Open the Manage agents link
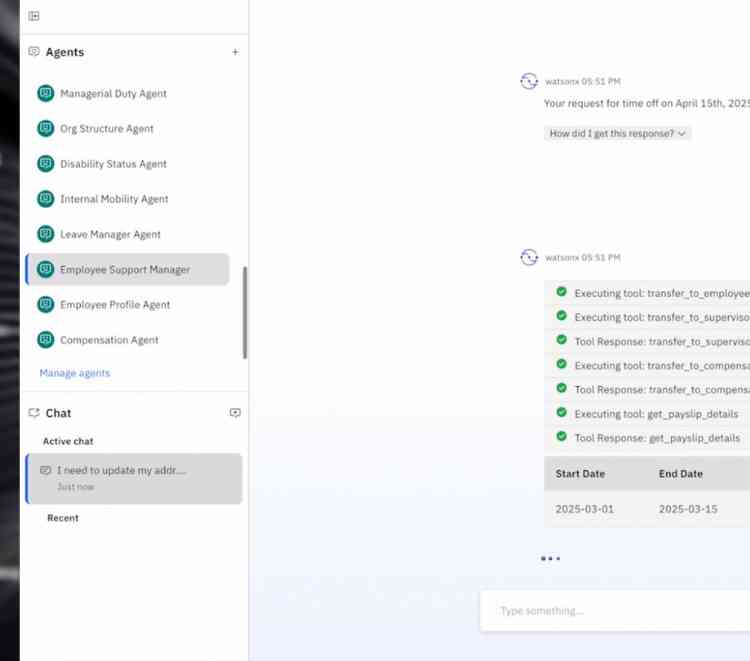The image size is (750, 661). pos(75,373)
